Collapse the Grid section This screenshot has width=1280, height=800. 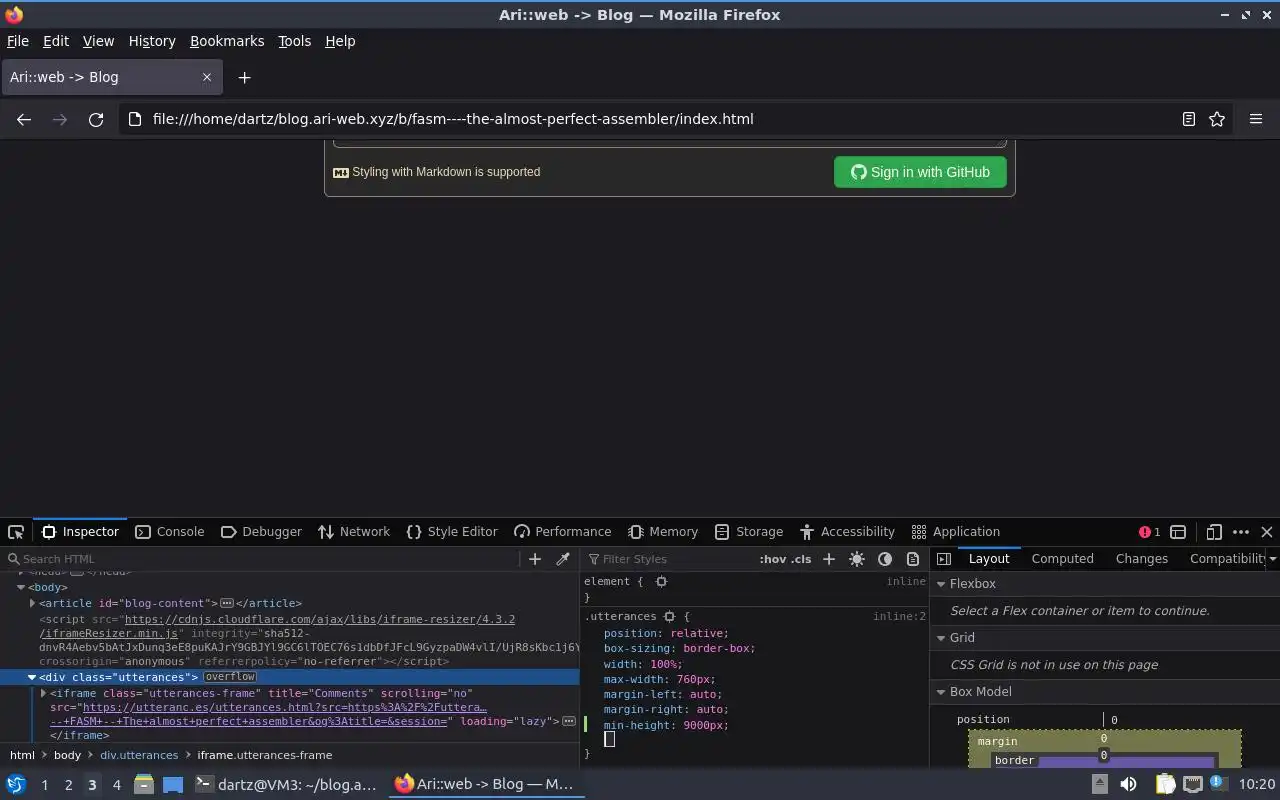pyautogui.click(x=941, y=638)
